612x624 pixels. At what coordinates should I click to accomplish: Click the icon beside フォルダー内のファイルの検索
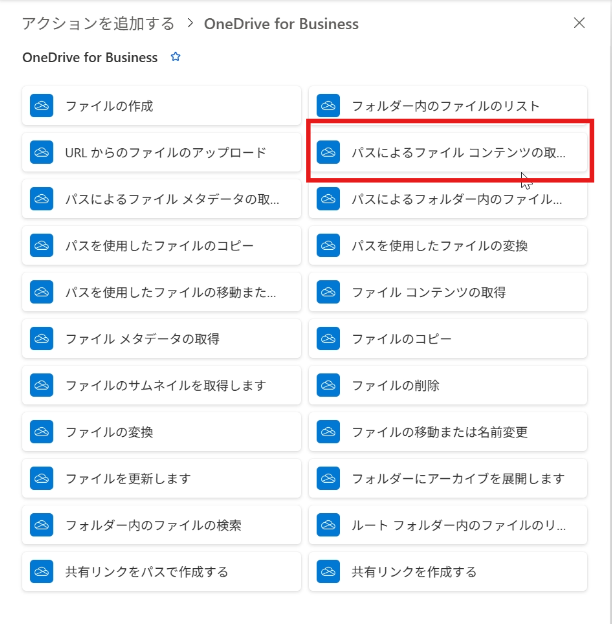click(x=41, y=525)
